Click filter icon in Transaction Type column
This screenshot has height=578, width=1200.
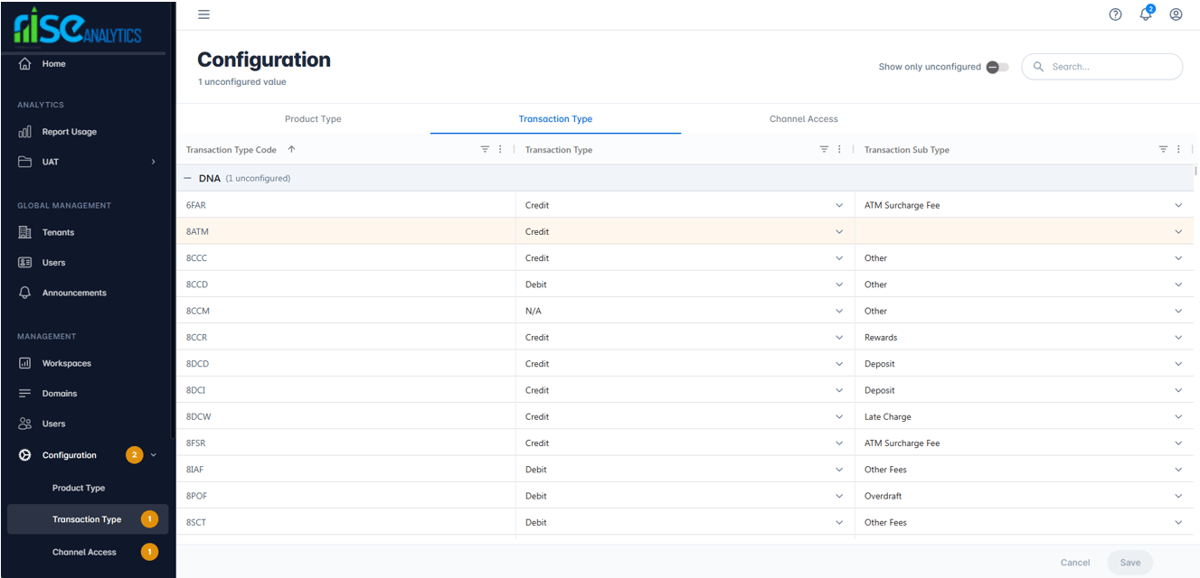point(824,149)
